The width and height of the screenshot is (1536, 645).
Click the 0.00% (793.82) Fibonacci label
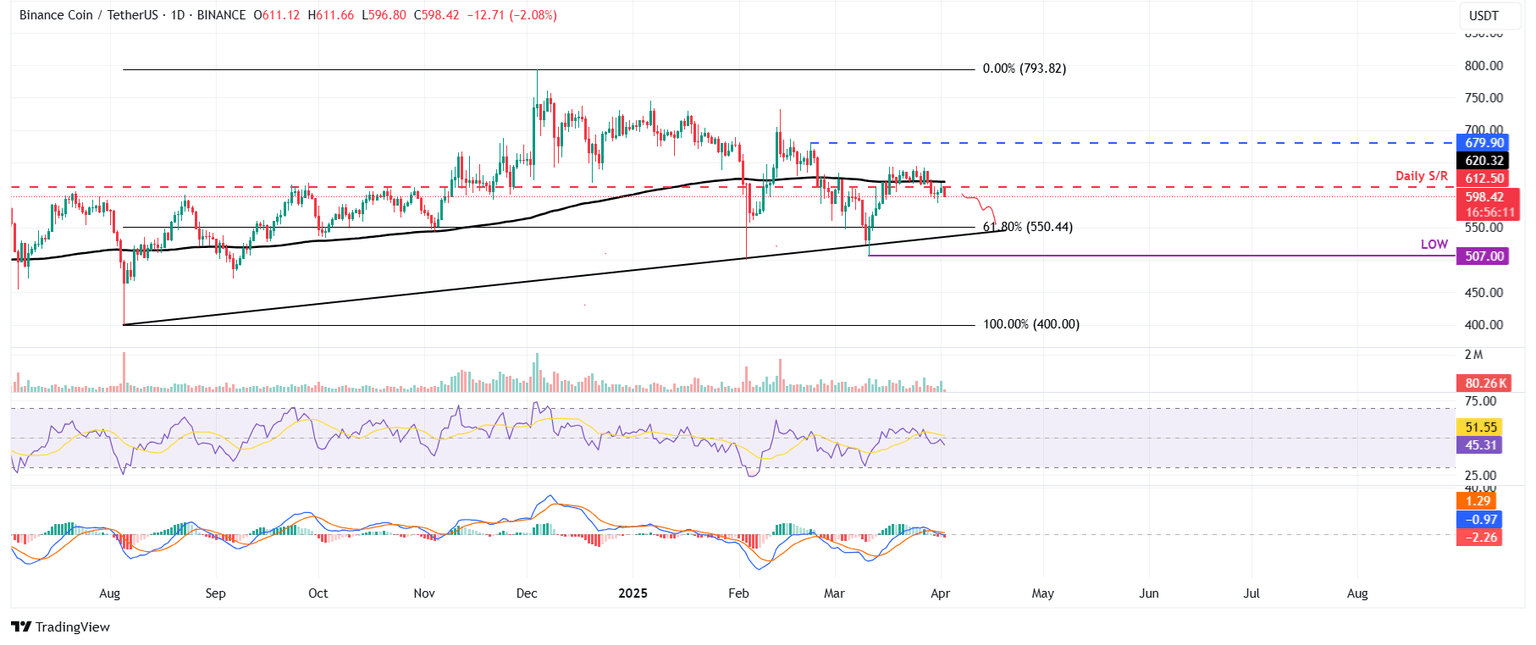coord(1022,68)
